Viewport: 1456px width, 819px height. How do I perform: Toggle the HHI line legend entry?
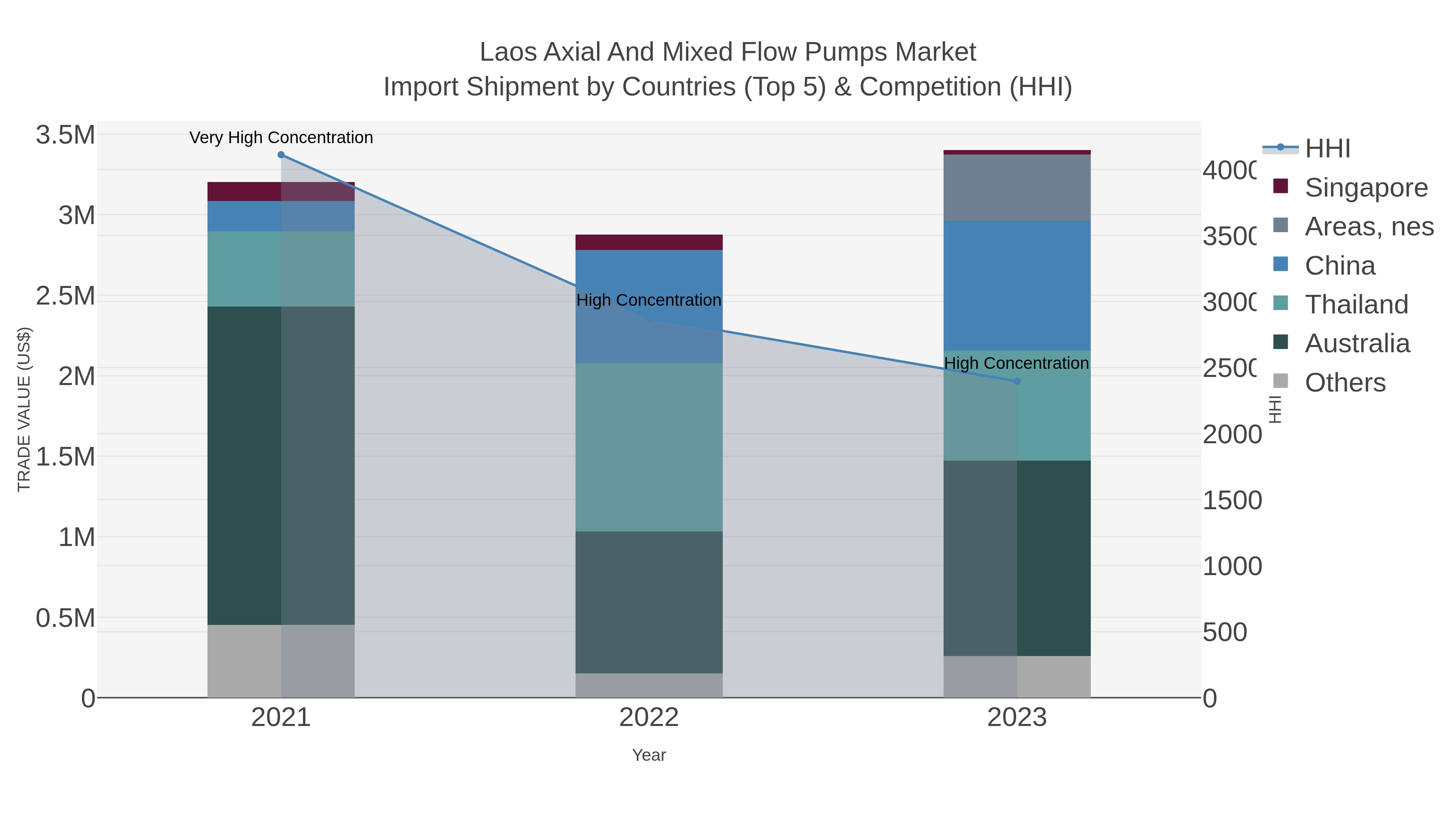(x=1307, y=149)
